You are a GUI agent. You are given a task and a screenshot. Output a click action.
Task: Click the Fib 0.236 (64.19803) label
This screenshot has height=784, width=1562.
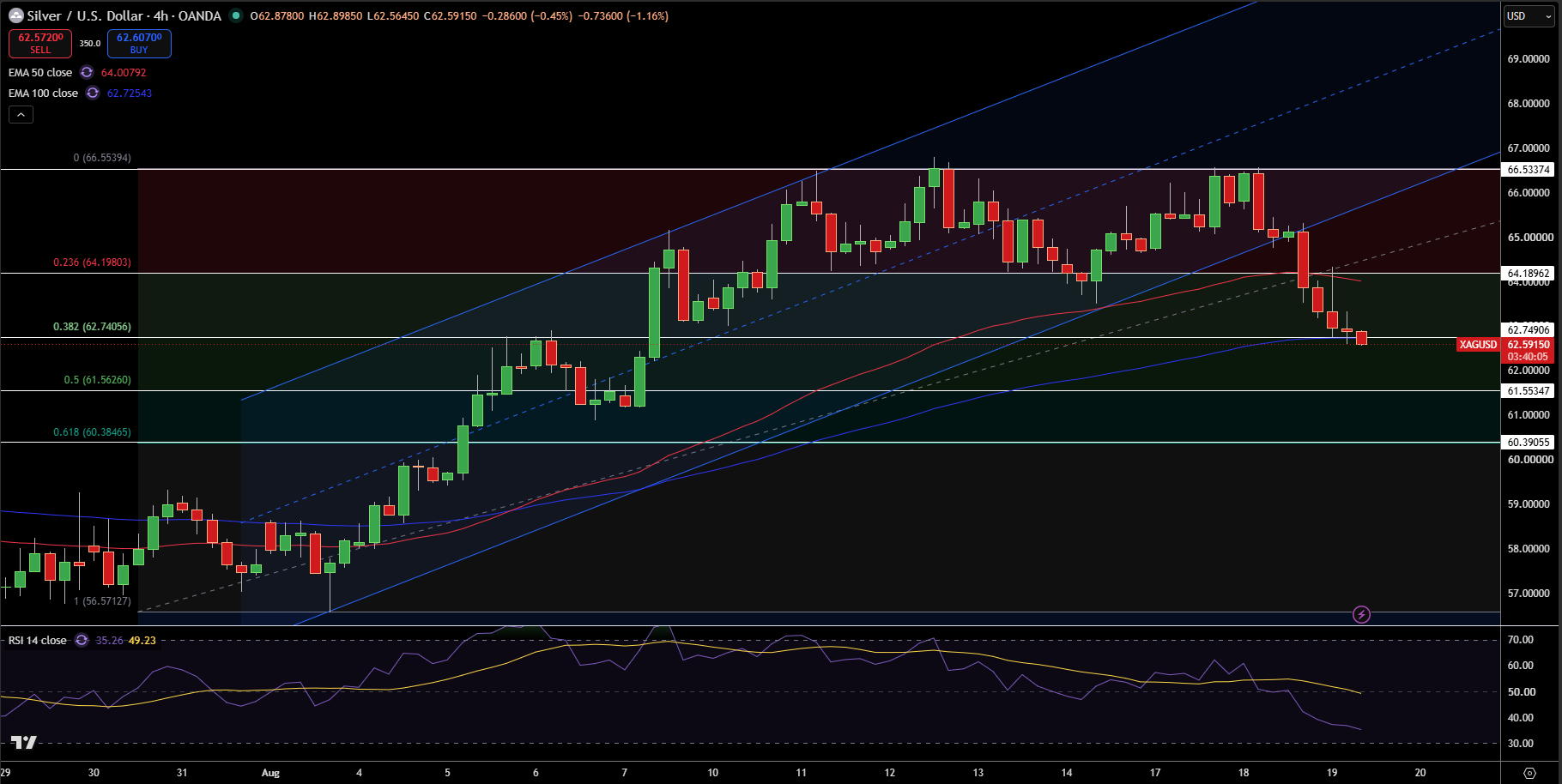[92, 262]
